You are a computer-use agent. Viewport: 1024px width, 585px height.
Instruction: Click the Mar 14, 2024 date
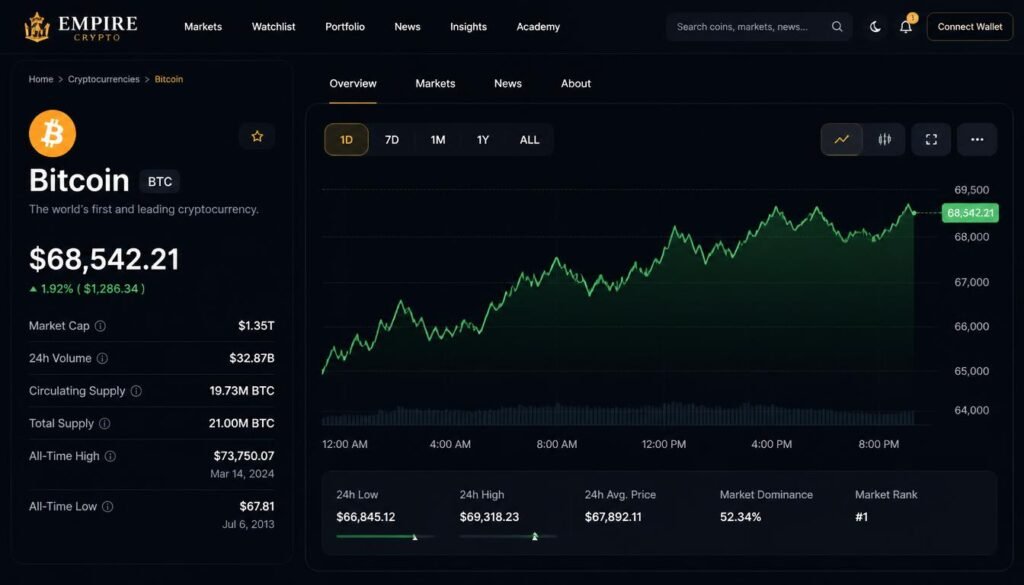click(x=242, y=474)
